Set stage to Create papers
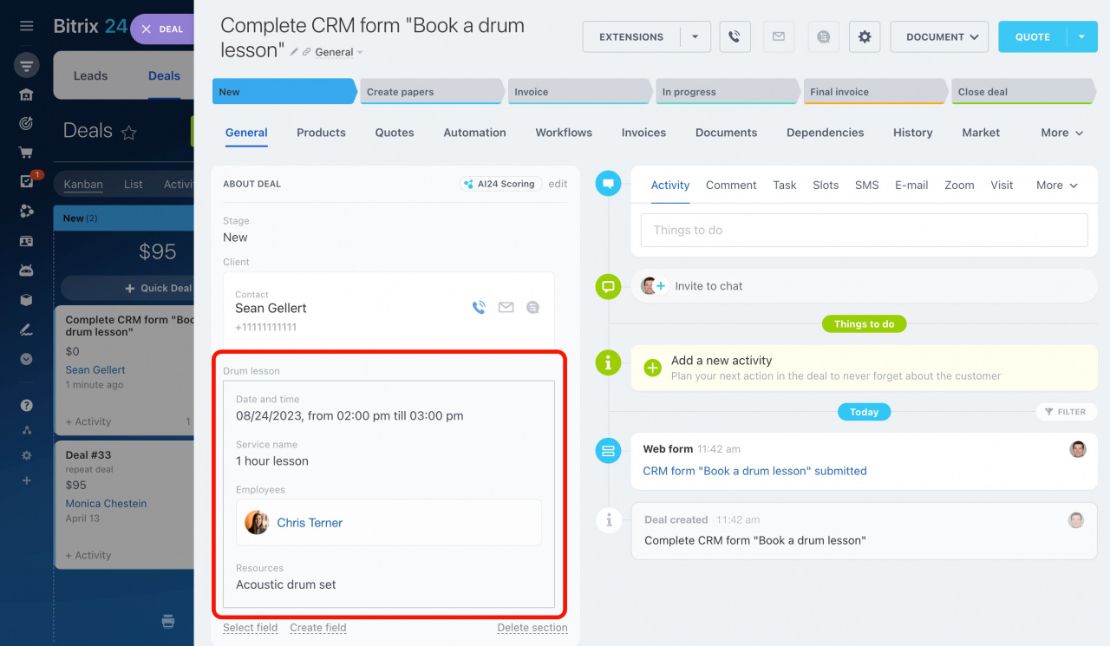Viewport: 1110px width, 646px height. click(431, 92)
